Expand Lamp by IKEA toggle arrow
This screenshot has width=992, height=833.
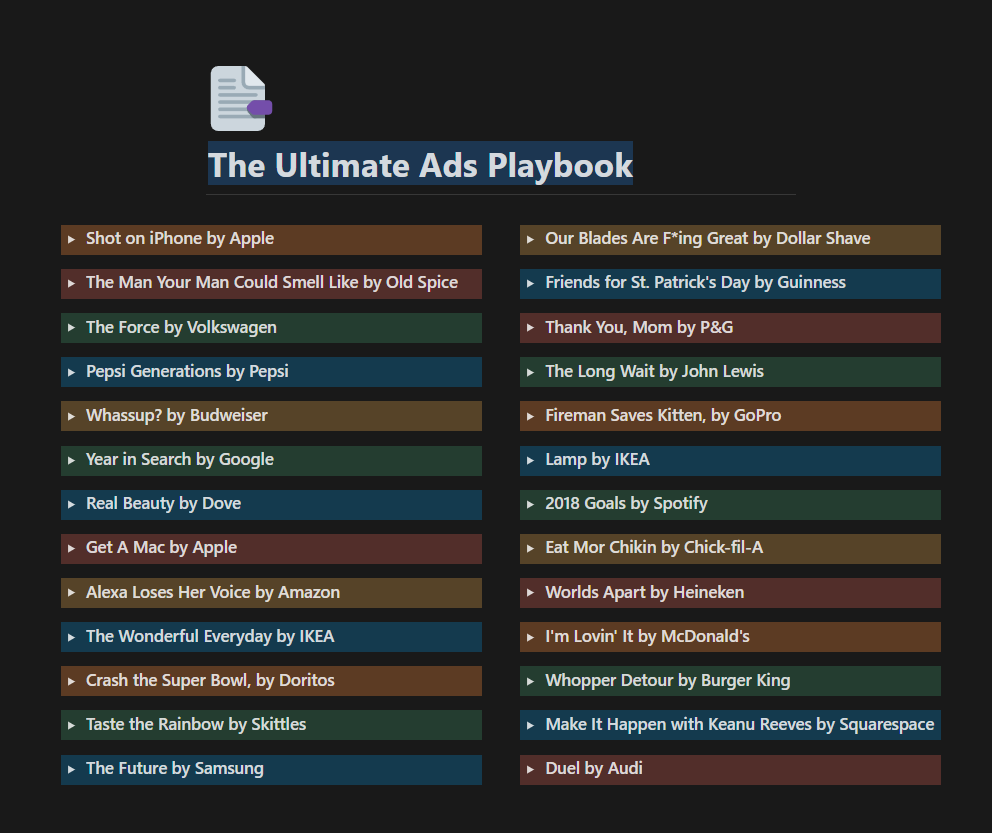pos(531,460)
